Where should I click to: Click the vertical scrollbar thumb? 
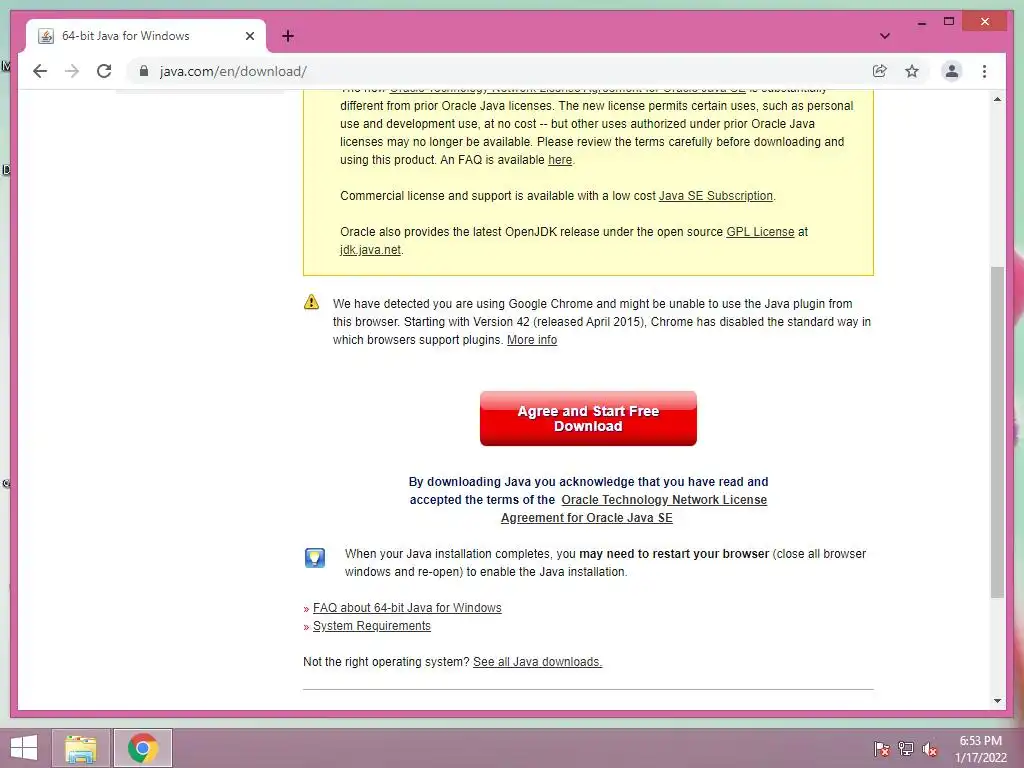(x=997, y=432)
